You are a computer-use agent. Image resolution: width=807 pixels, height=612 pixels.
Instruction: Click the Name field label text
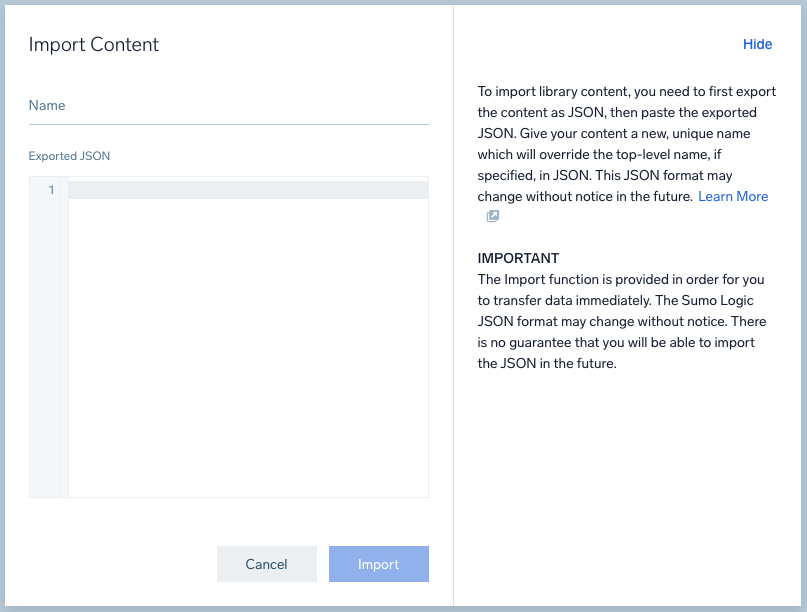47,105
